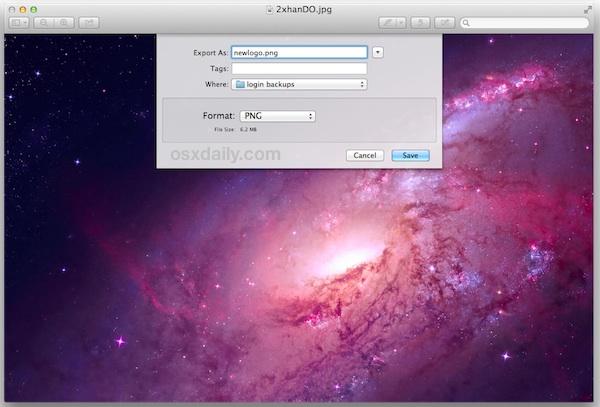Open the Share toolbar button
This screenshot has height=407, width=600.
[89, 23]
